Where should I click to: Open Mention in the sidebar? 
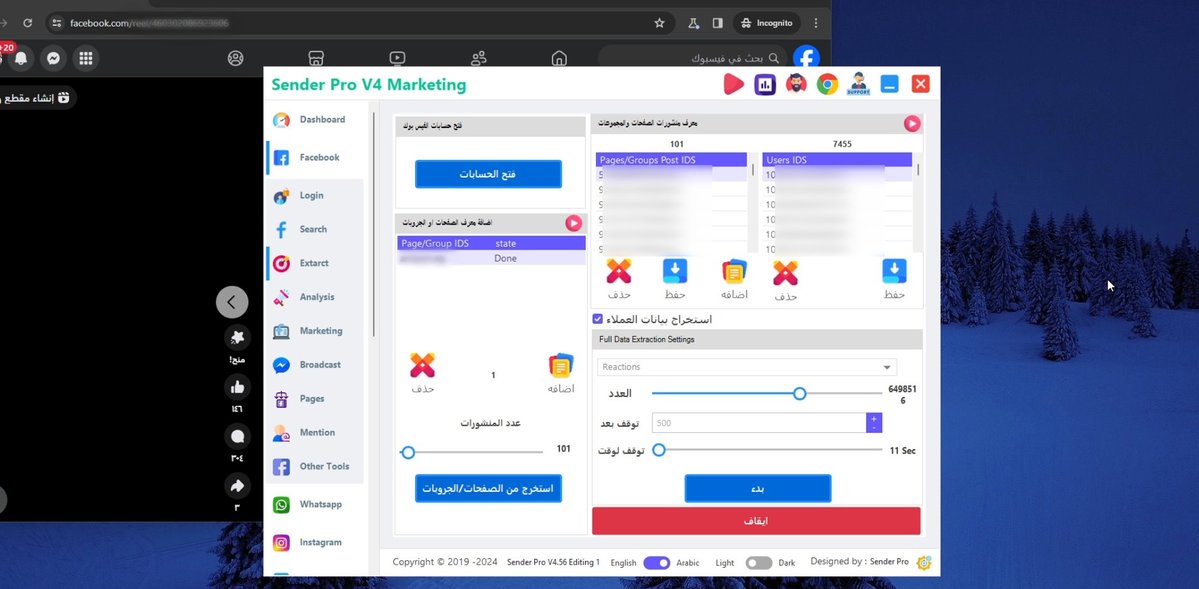[x=315, y=433]
